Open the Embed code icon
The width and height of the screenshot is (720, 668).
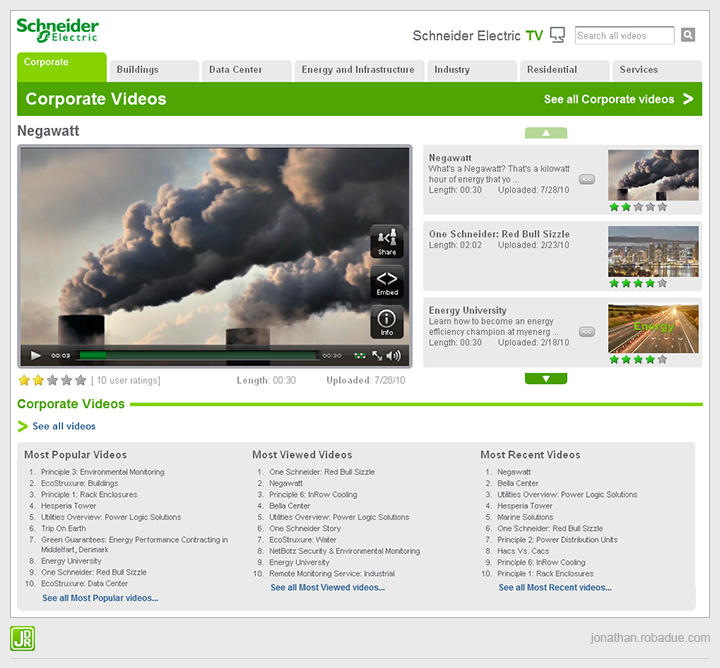[387, 282]
